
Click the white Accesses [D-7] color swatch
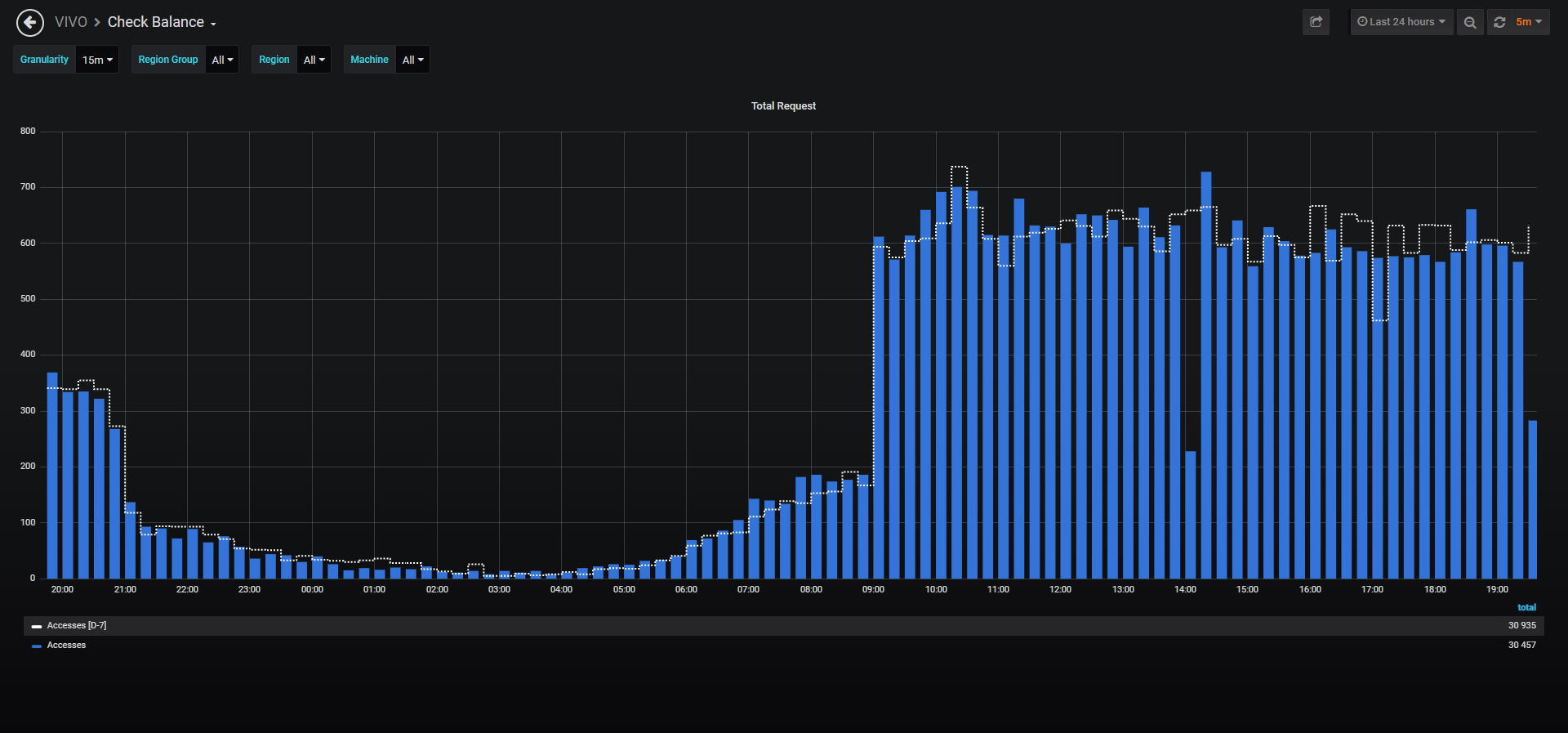click(x=37, y=627)
